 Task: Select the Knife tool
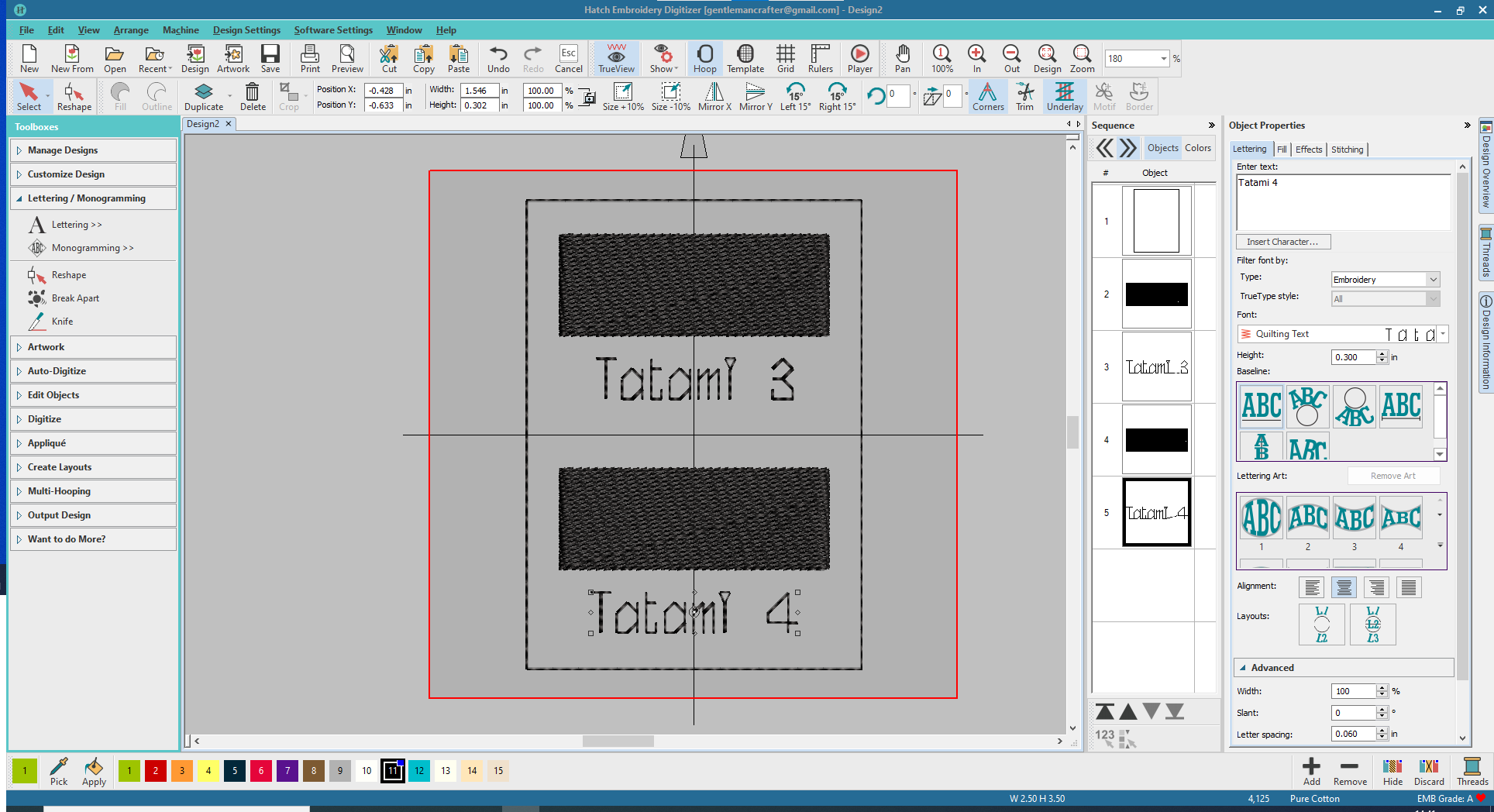(x=62, y=322)
